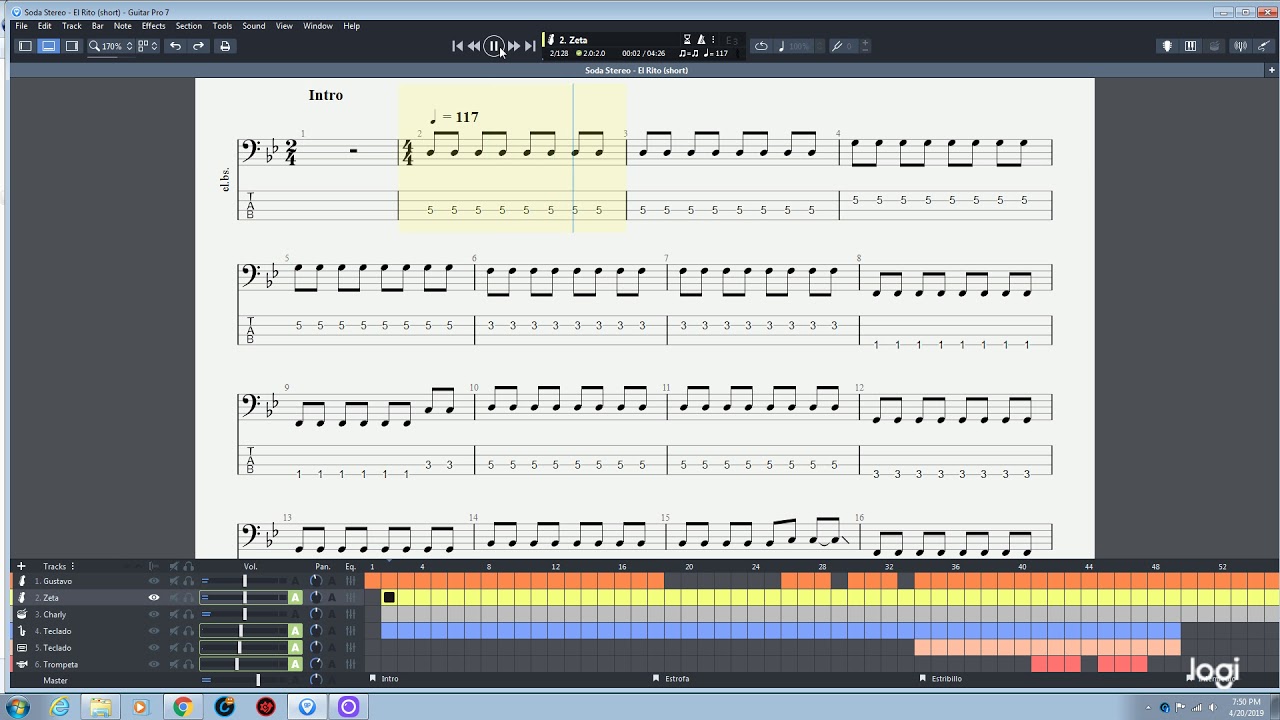
Task: Toggle visibility of the Gustavo track
Action: 154,581
